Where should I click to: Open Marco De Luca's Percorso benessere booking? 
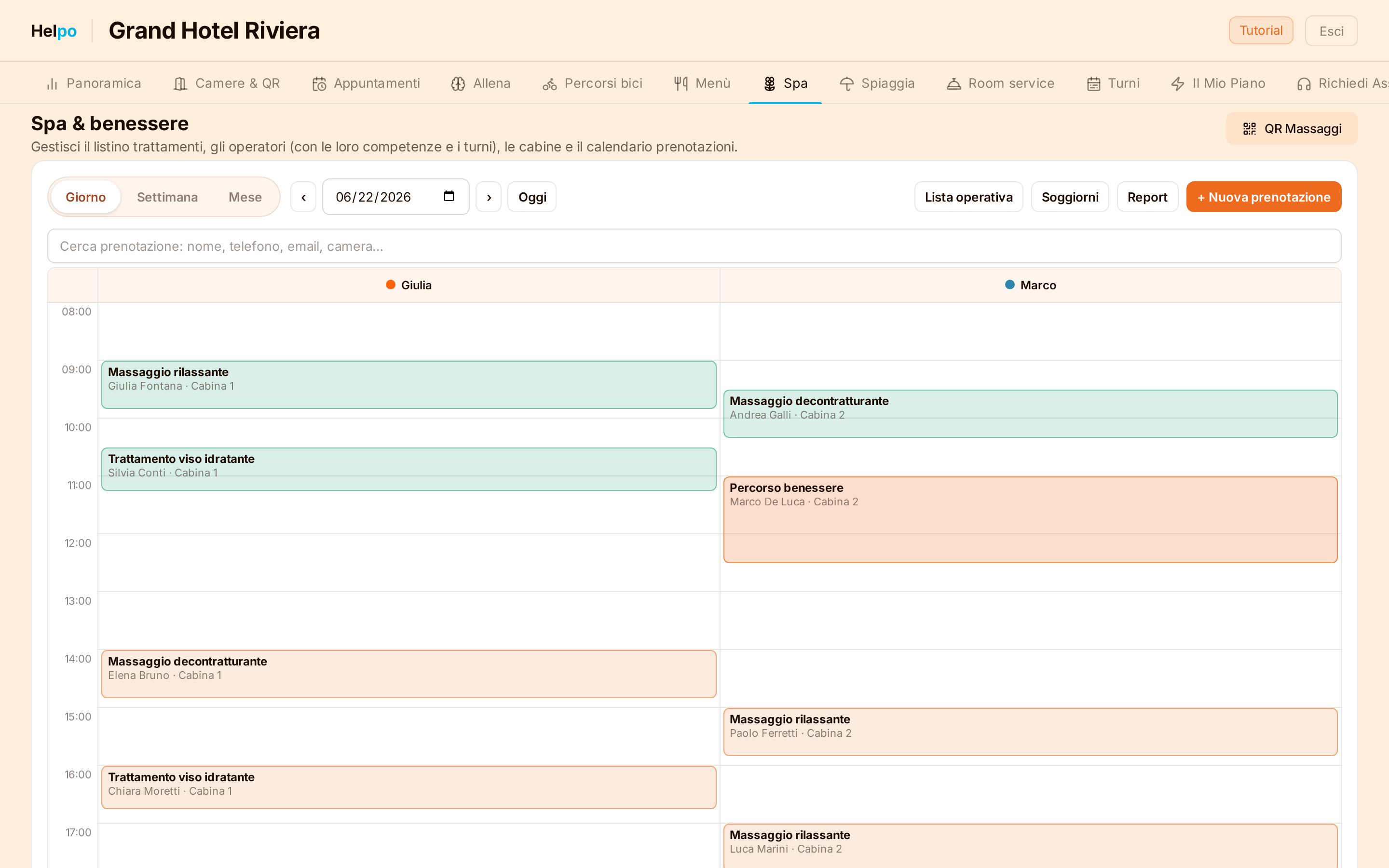coord(1030,519)
